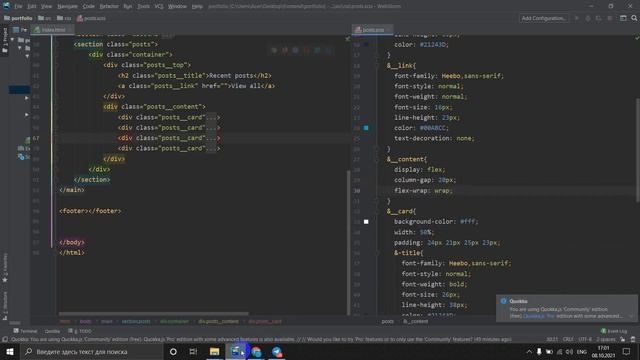Collapse the root project folder in tree

[12, 40]
